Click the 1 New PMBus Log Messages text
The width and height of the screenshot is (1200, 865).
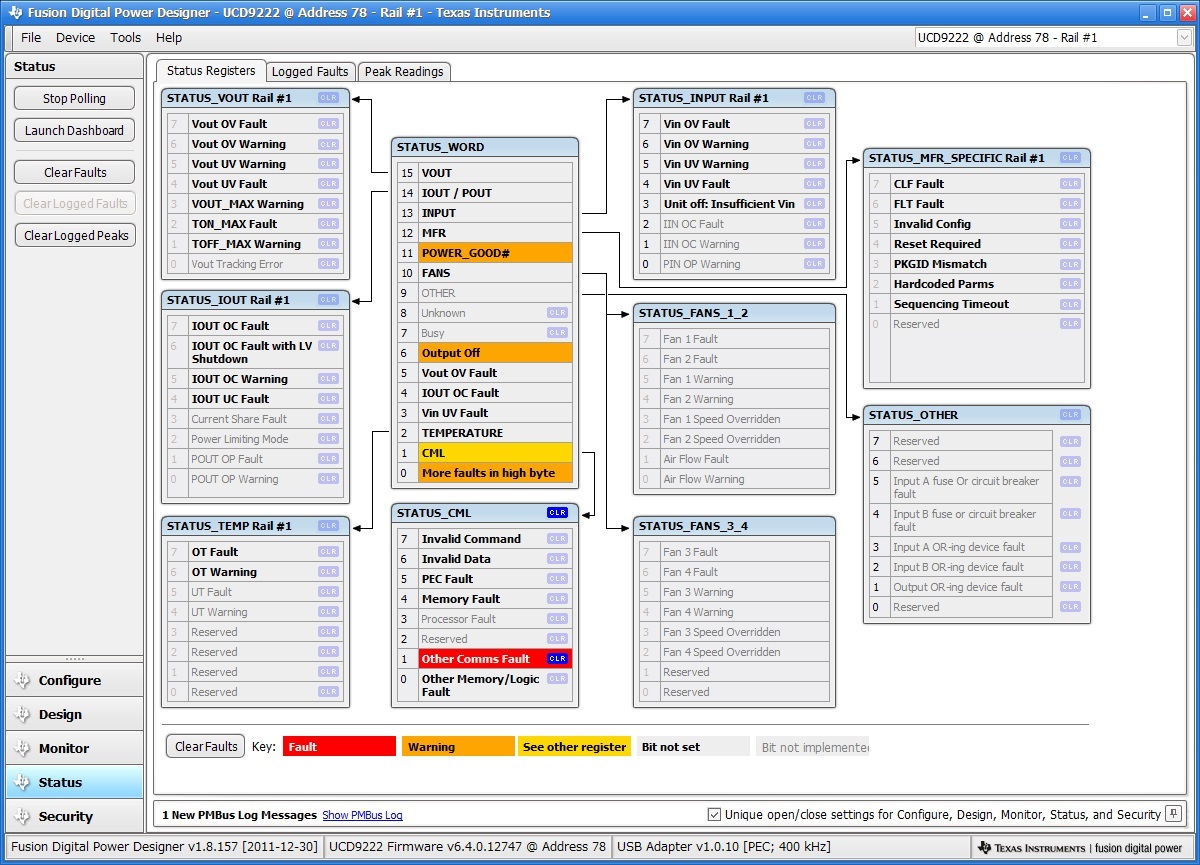coord(239,816)
